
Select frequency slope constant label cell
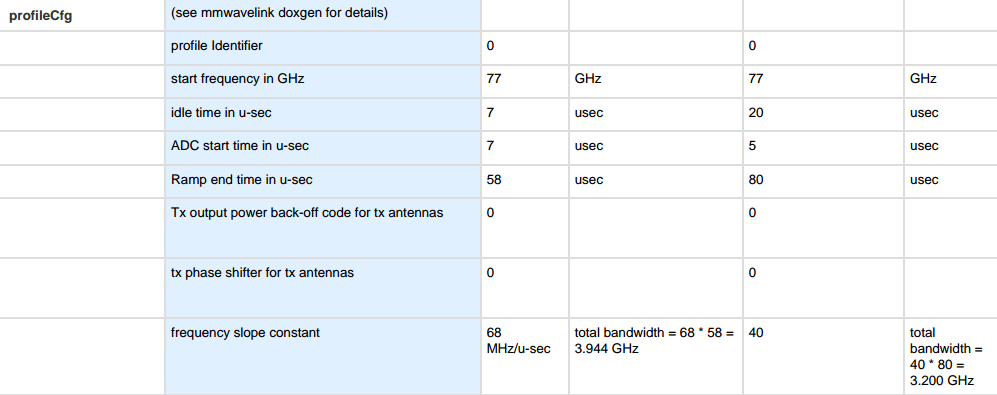pos(322,356)
